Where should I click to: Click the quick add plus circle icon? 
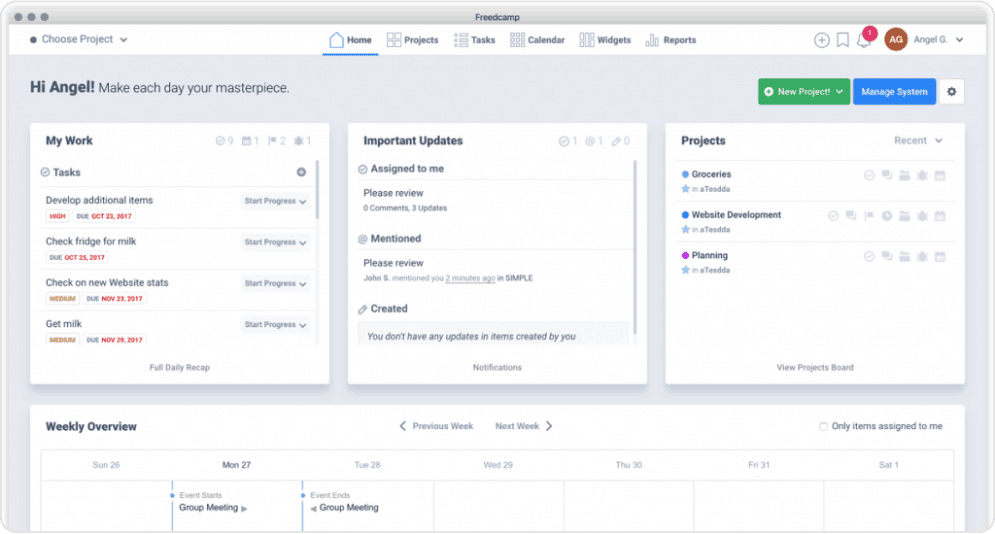click(x=821, y=40)
